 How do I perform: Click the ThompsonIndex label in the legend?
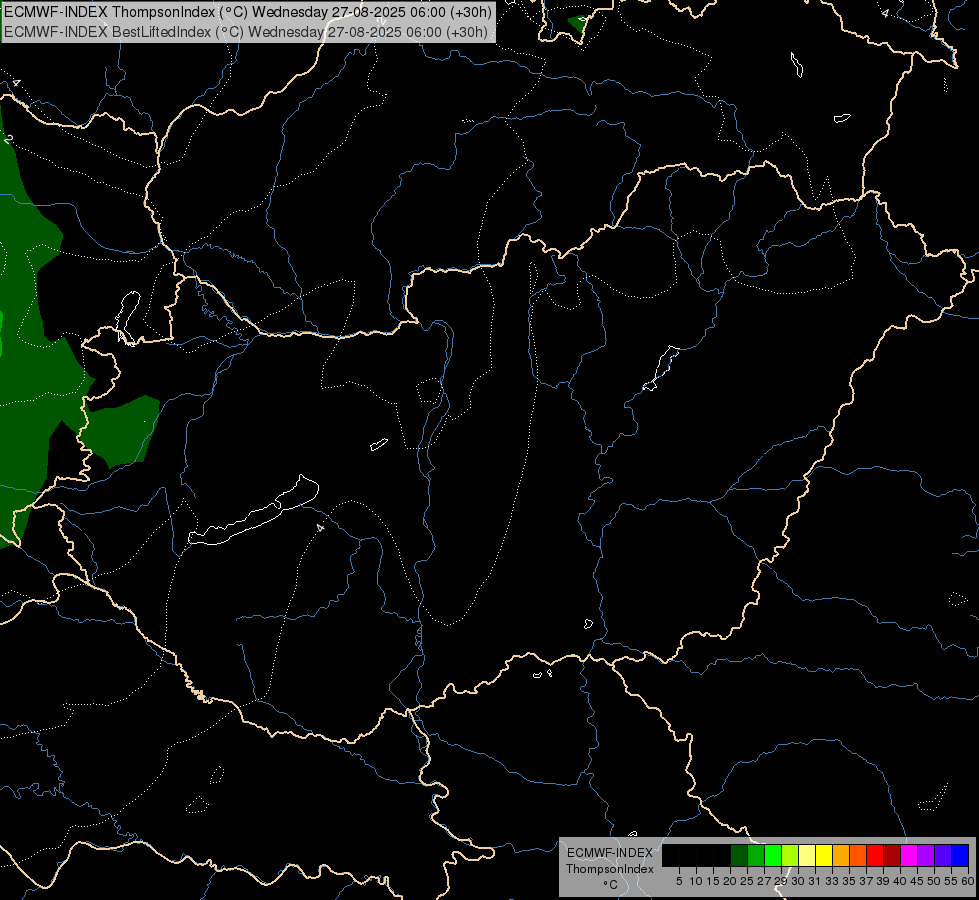click(x=609, y=869)
